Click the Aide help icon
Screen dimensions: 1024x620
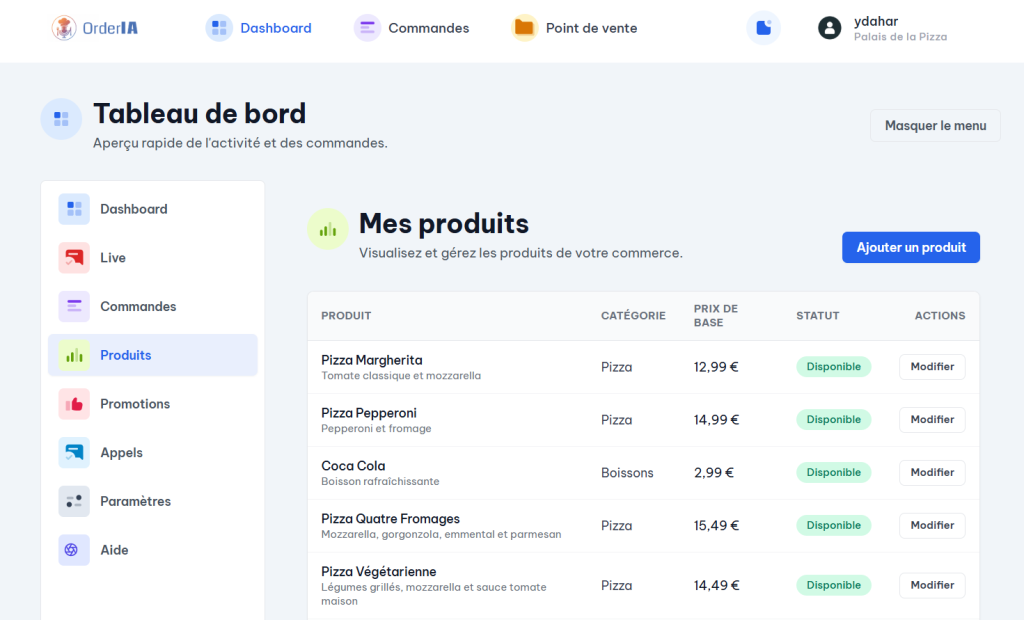pyautogui.click(x=74, y=550)
